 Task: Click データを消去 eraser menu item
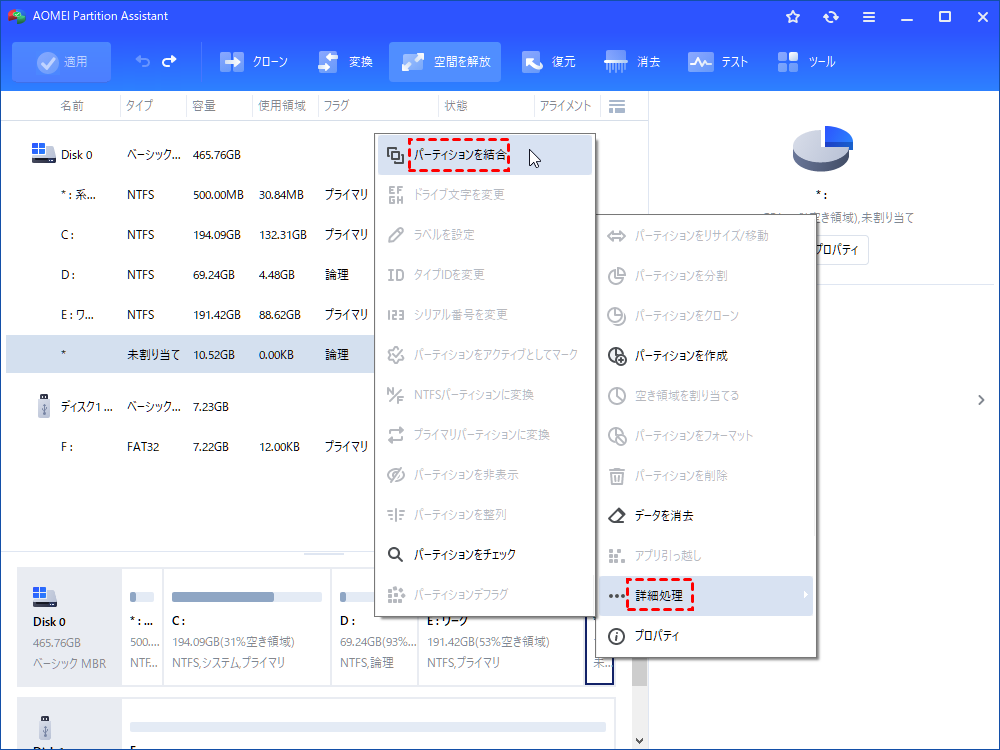coord(663,516)
